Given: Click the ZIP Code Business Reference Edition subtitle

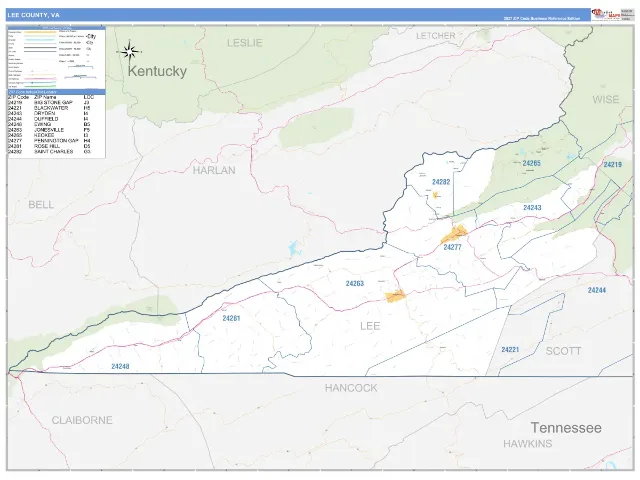Looking at the screenshot, I should (x=541, y=18).
